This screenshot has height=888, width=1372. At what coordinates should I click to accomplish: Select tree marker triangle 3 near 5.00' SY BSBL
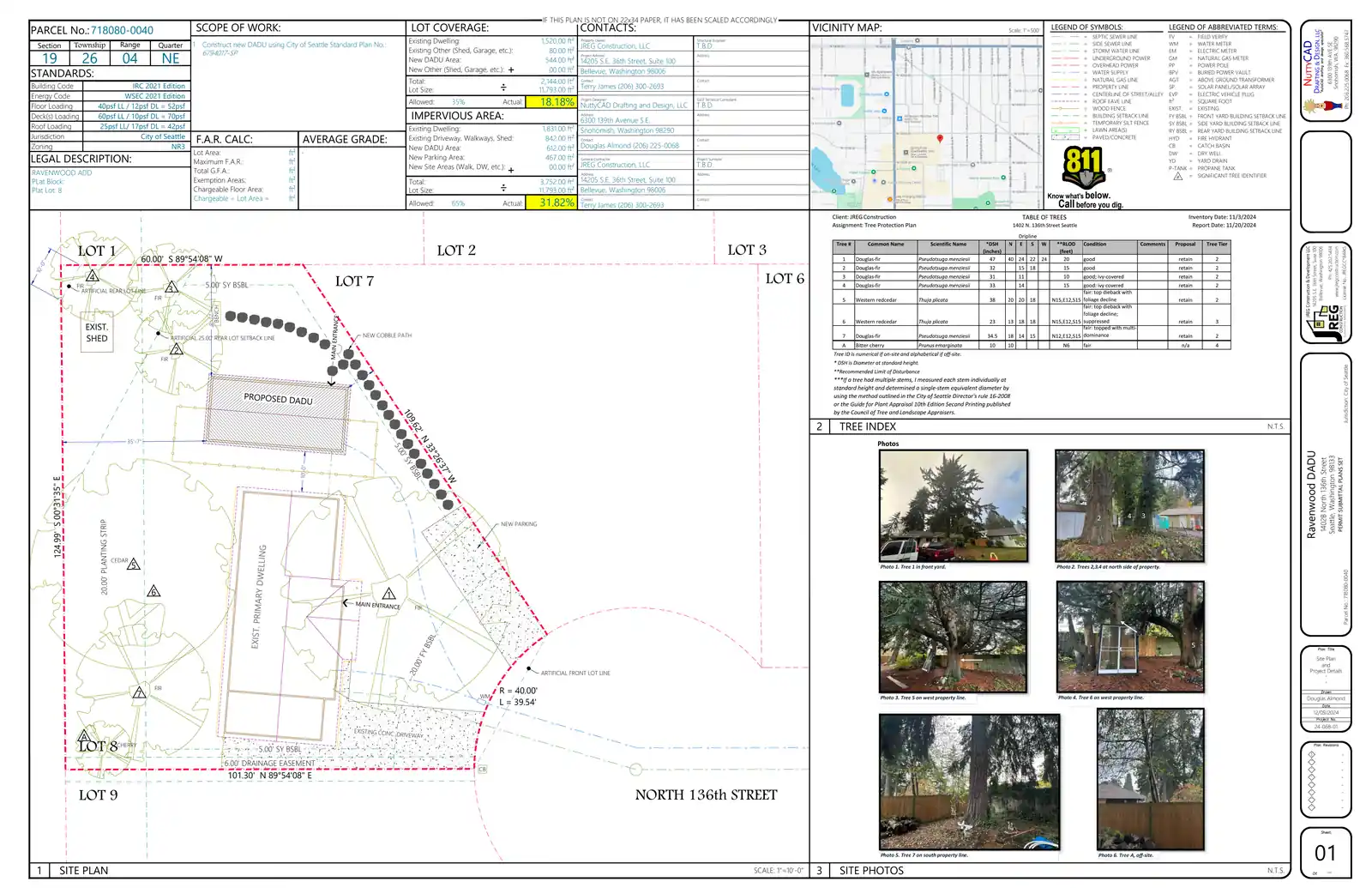tap(171, 287)
